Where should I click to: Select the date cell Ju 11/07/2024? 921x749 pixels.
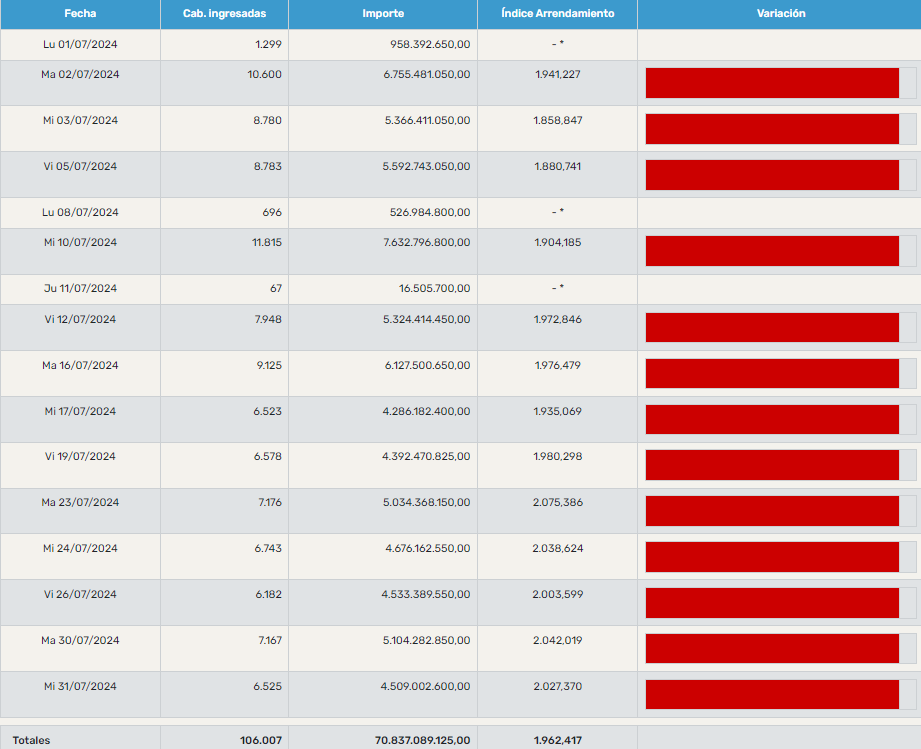point(80,289)
